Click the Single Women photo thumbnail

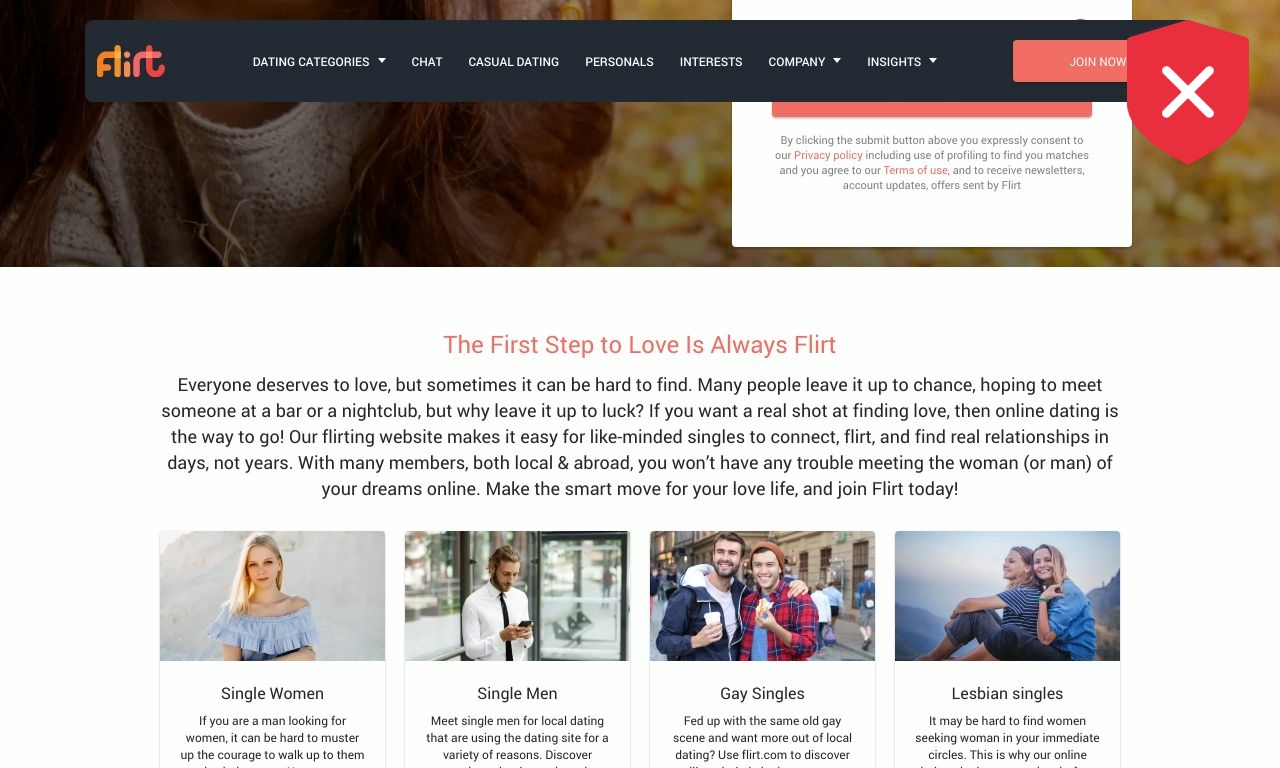tap(272, 596)
